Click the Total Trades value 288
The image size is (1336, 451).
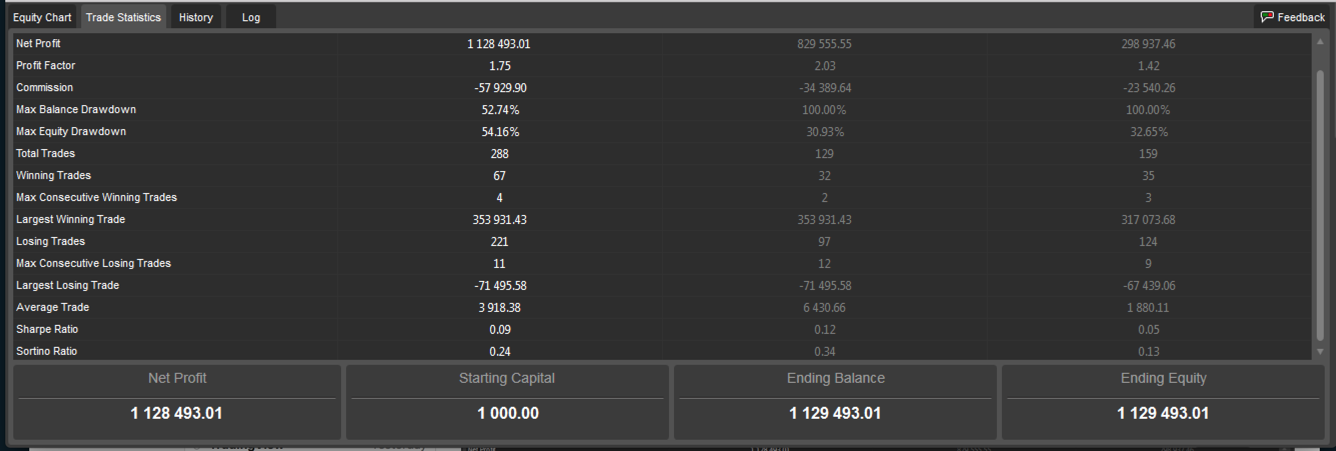coord(500,154)
